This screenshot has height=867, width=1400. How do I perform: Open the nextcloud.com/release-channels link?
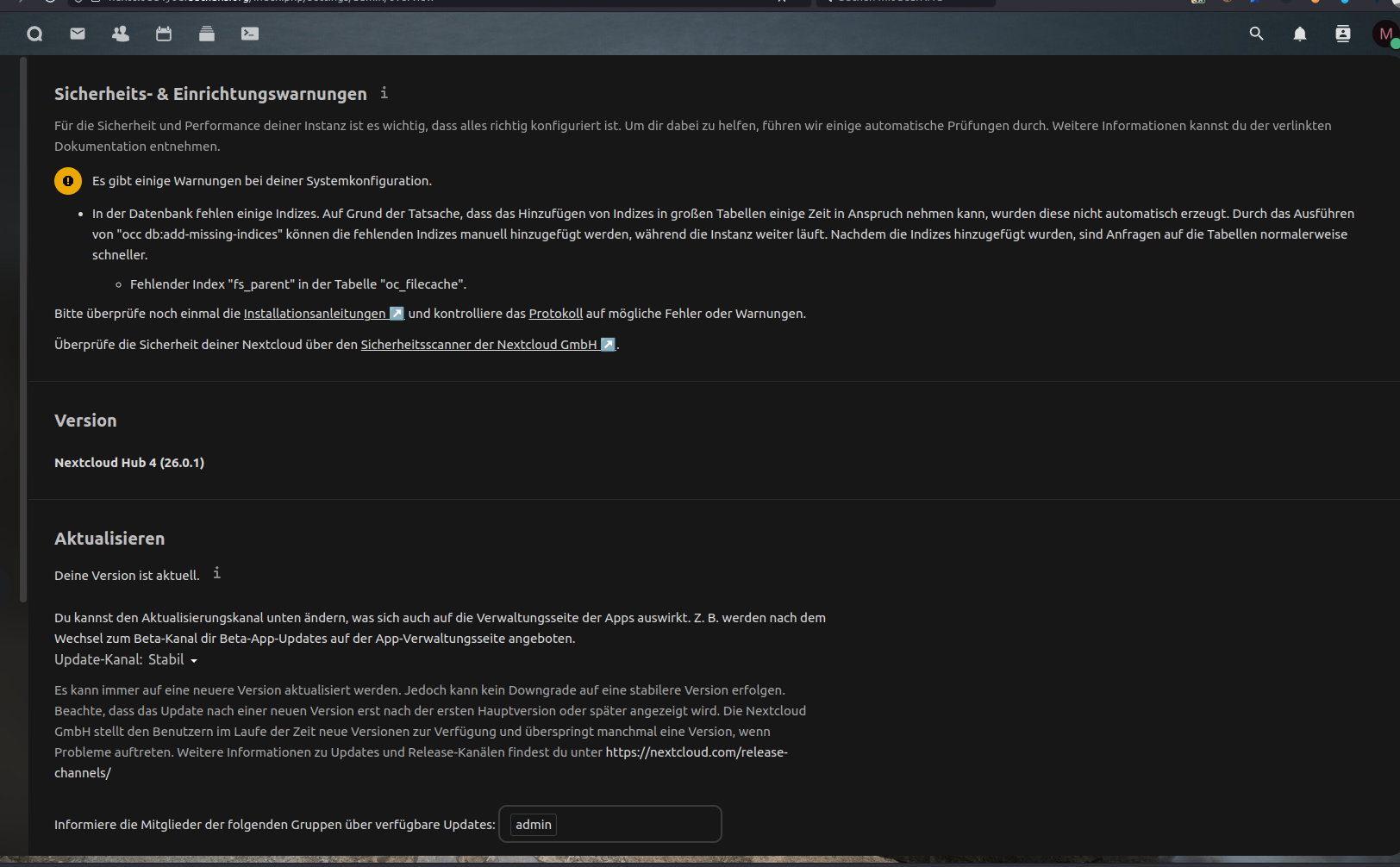coord(697,752)
